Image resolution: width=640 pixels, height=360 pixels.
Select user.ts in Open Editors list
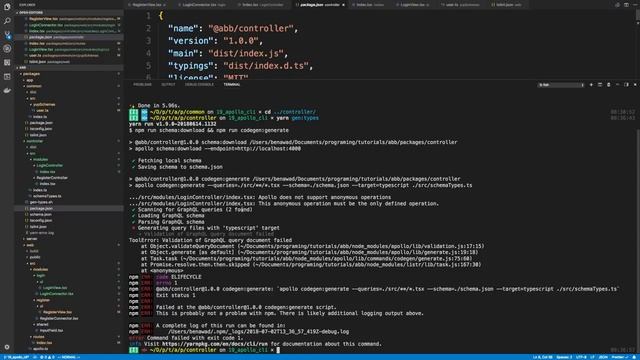coord(69,56)
